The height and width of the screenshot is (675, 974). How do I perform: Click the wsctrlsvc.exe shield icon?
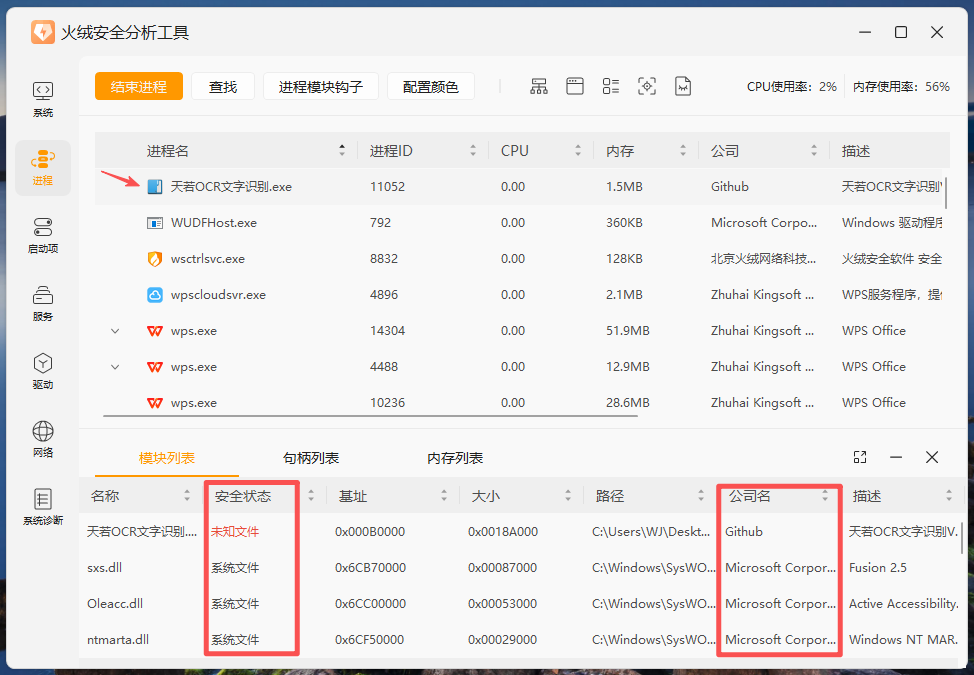[155, 258]
